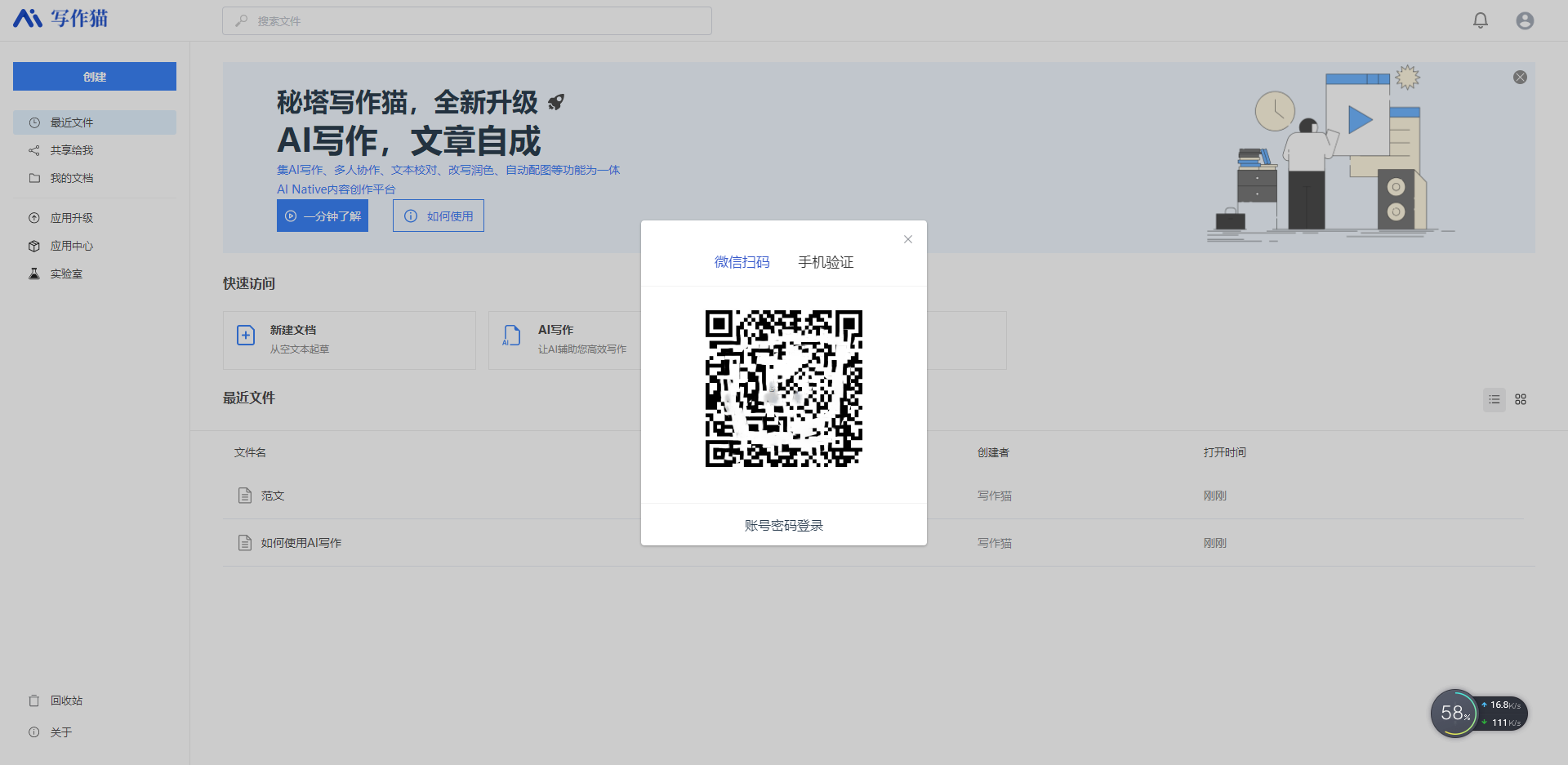Close the login dialog
Image resolution: width=1568 pixels, height=765 pixels.
tap(908, 239)
